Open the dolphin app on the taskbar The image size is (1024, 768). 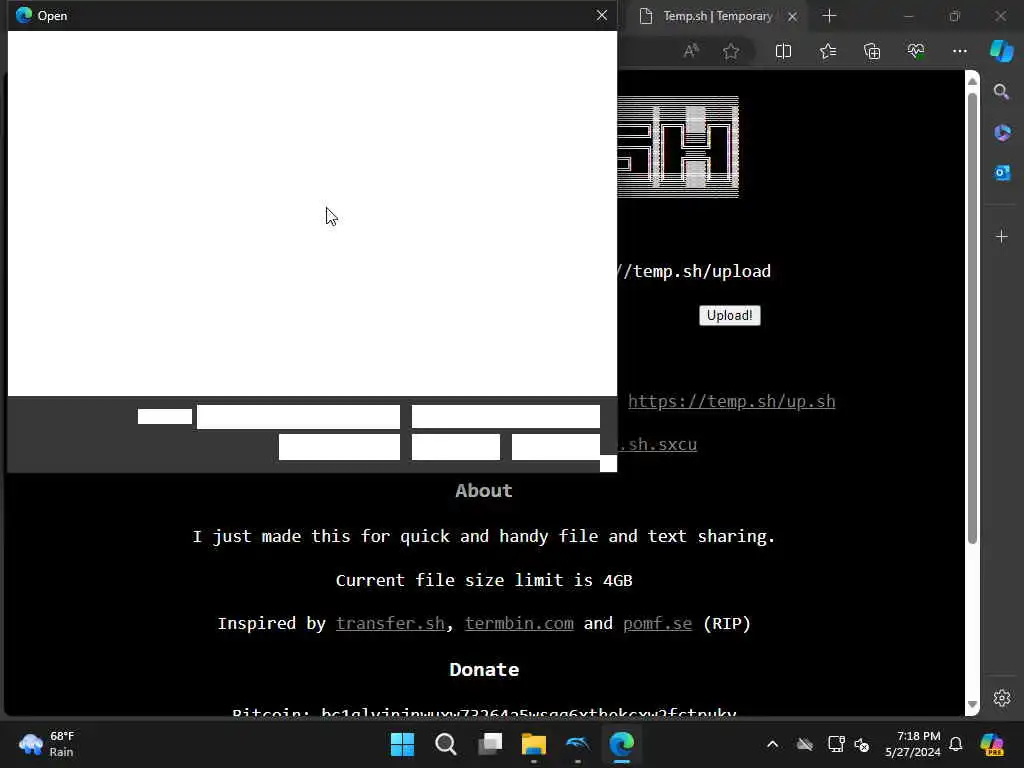[x=578, y=744]
